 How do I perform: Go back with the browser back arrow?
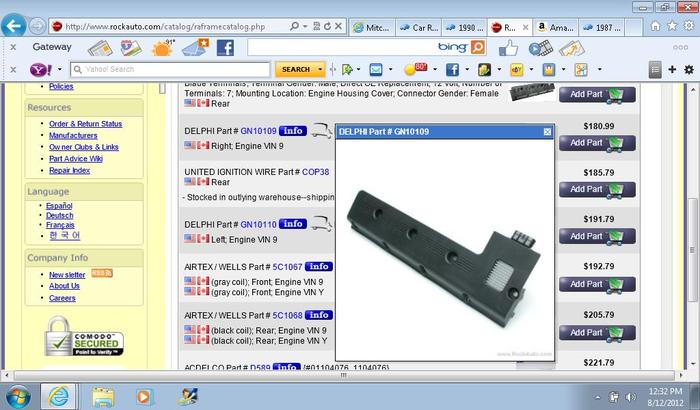click(x=13, y=25)
